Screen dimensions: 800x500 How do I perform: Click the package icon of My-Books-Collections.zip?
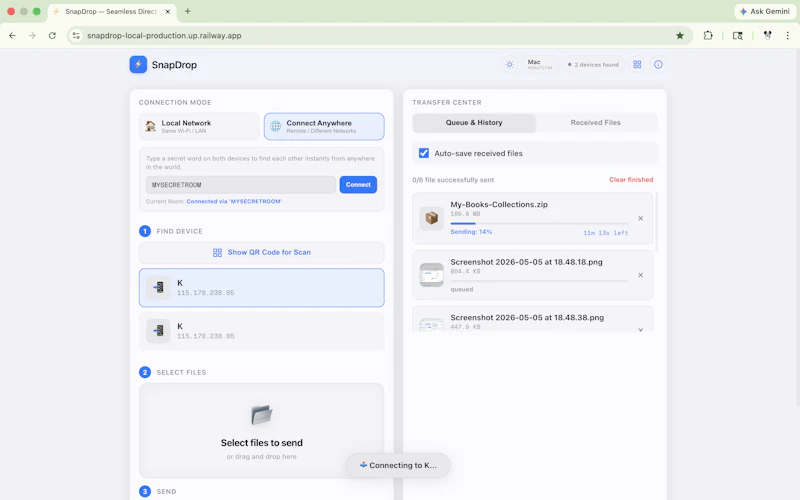(432, 218)
